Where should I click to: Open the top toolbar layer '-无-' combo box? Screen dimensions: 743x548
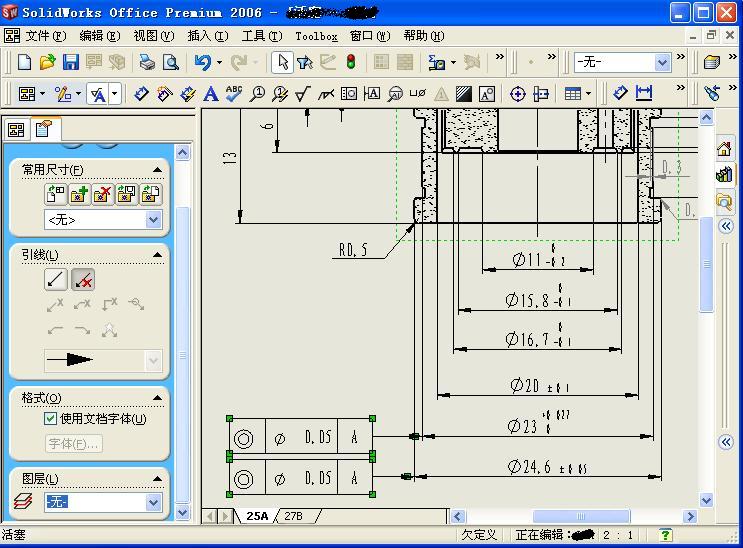(x=661, y=62)
